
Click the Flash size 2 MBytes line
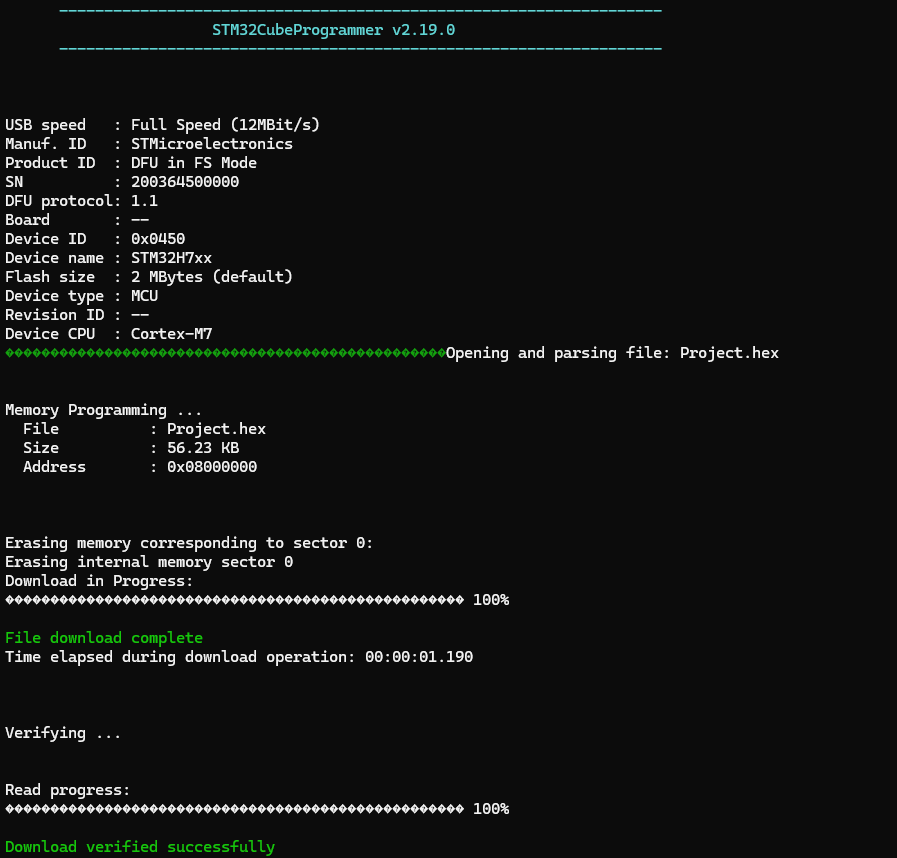[x=149, y=277]
